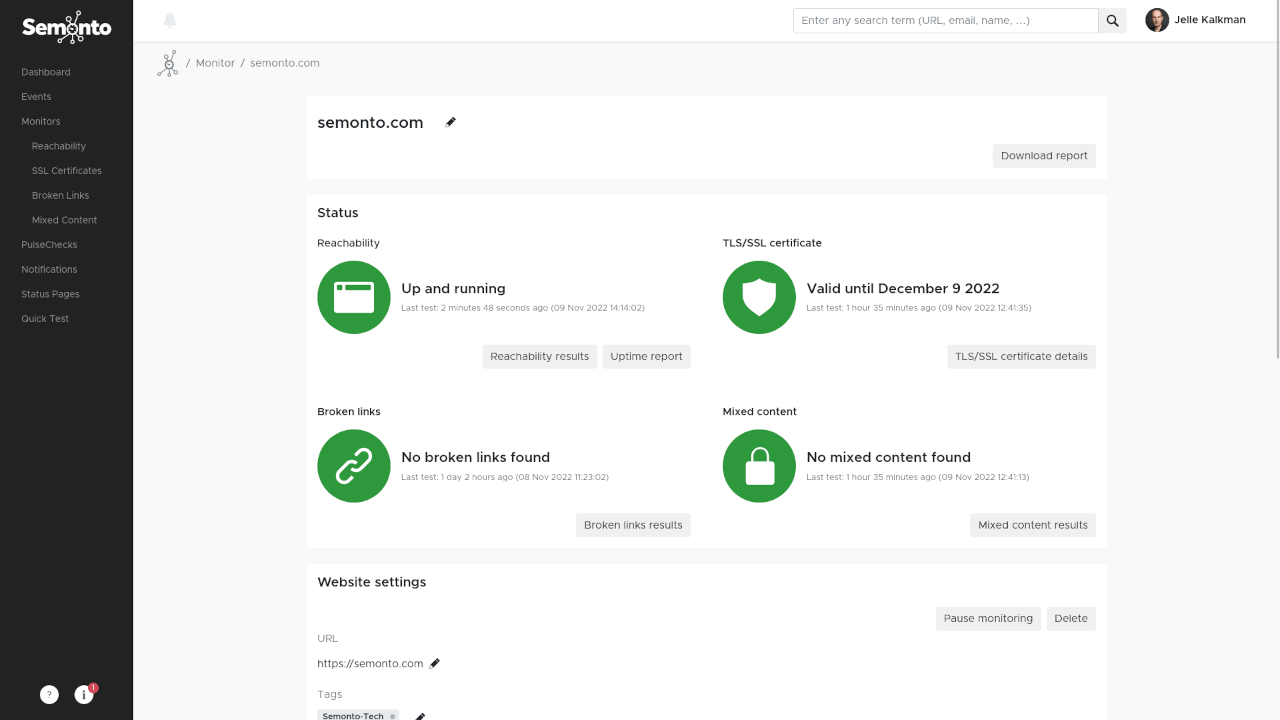Click the Jelle Kalkman user name
1280x720 pixels.
coord(1210,20)
